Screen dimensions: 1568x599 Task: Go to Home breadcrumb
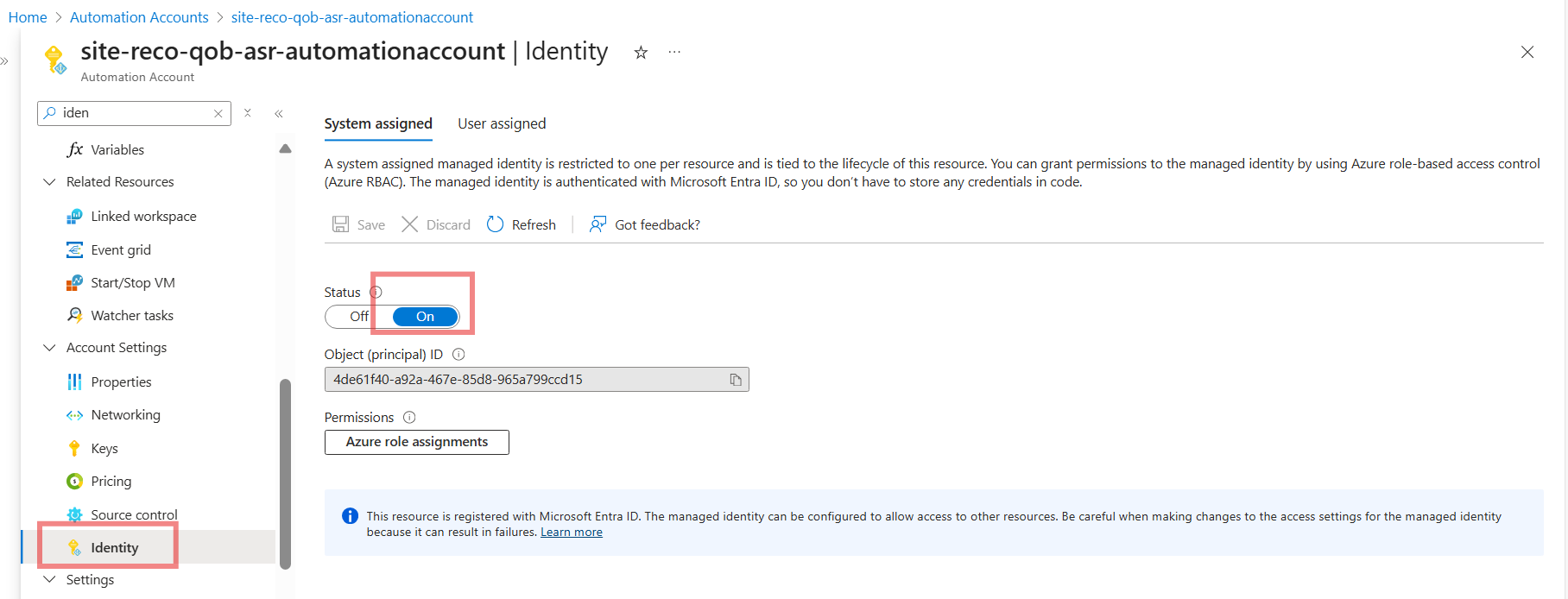point(28,17)
